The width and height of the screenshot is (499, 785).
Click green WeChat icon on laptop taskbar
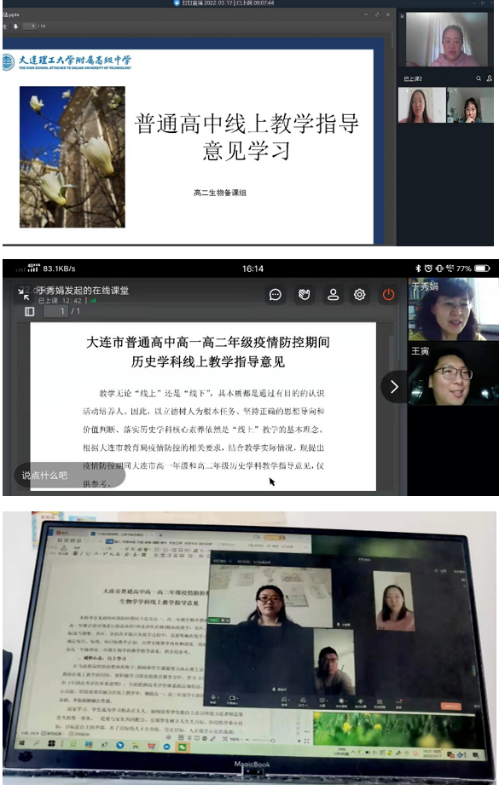click(x=182, y=747)
